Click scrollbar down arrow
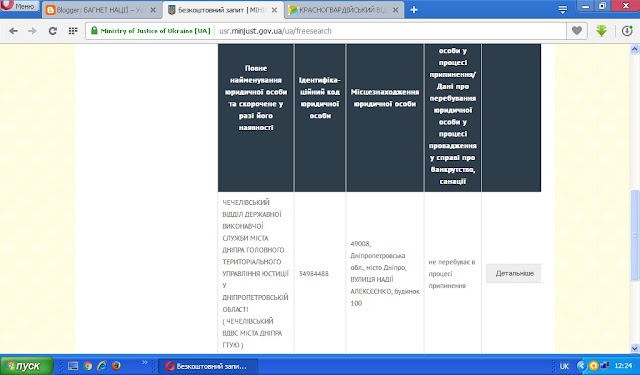 (635, 348)
